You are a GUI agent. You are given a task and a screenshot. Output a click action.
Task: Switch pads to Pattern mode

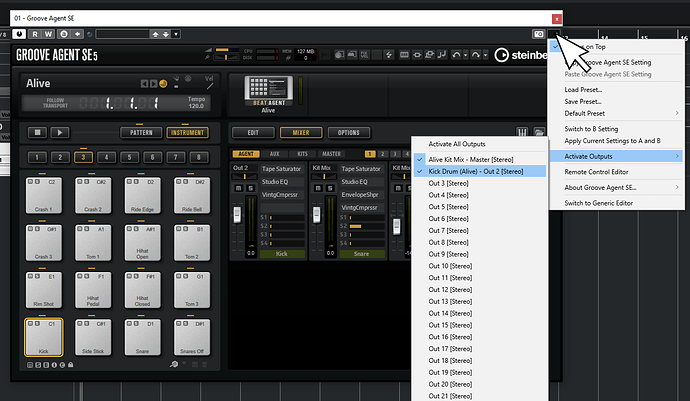coord(141,132)
